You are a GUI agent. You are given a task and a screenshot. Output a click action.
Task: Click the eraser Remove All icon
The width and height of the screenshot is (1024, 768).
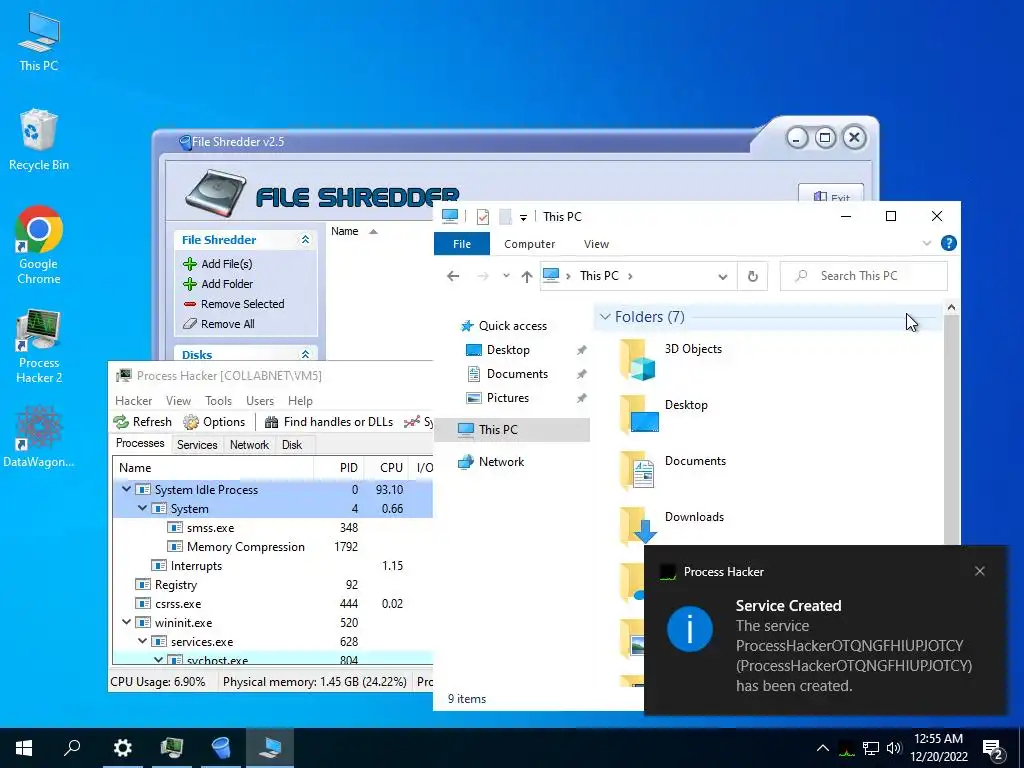click(x=190, y=324)
